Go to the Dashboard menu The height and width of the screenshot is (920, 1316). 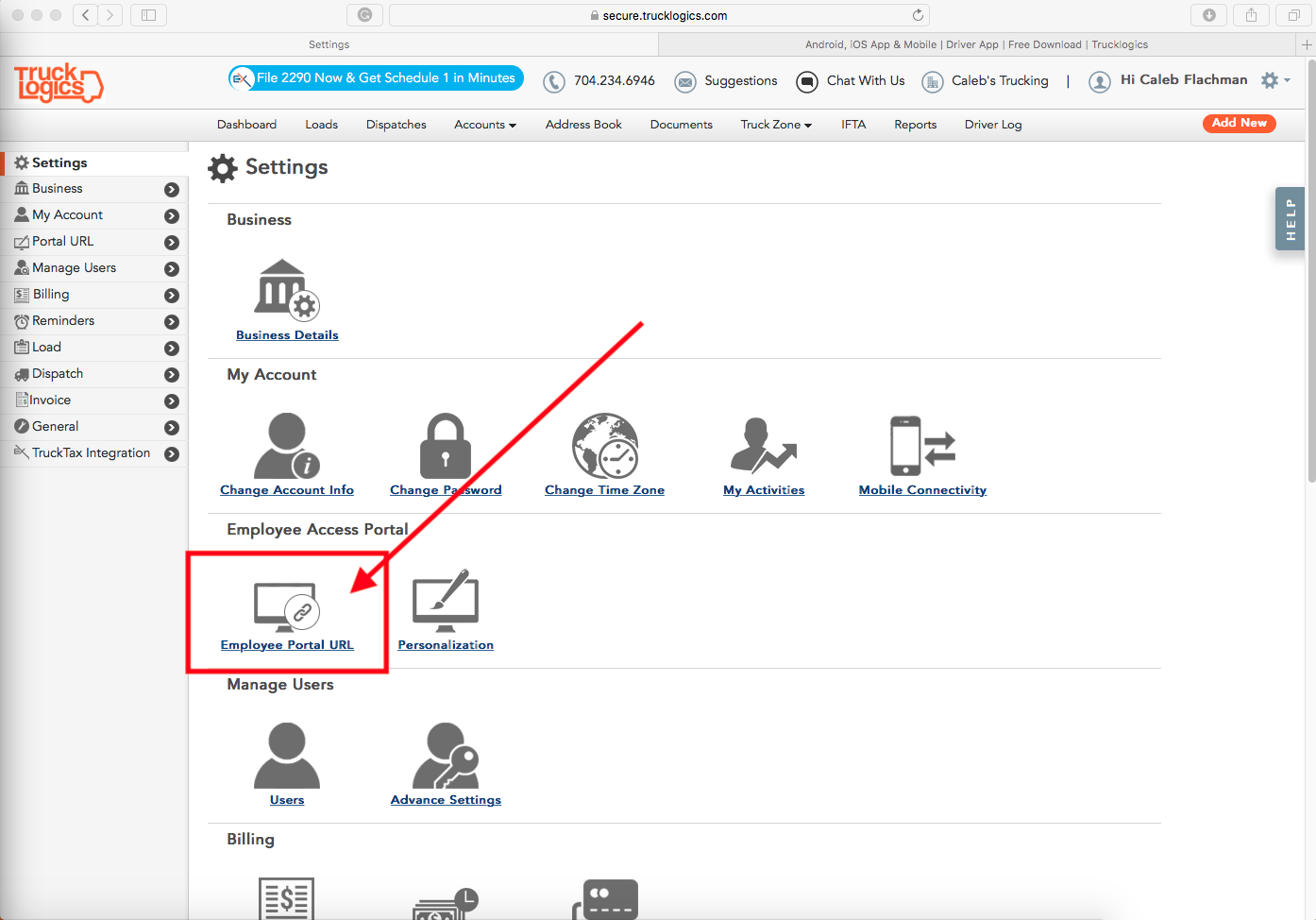[246, 125]
